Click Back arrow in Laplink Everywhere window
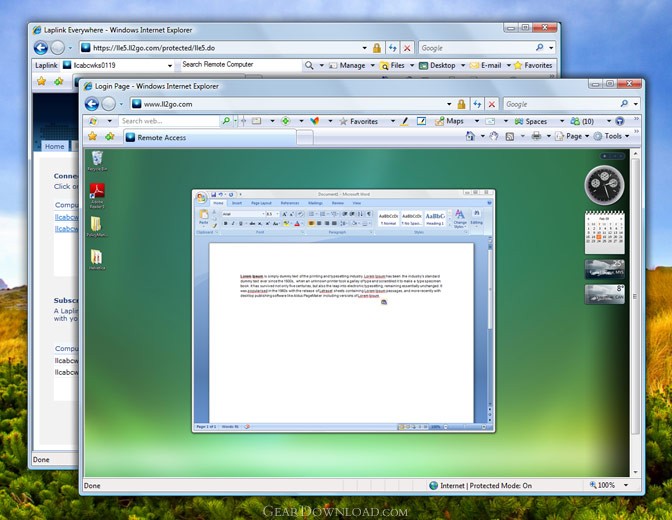672x520 pixels. pyautogui.click(x=41, y=48)
